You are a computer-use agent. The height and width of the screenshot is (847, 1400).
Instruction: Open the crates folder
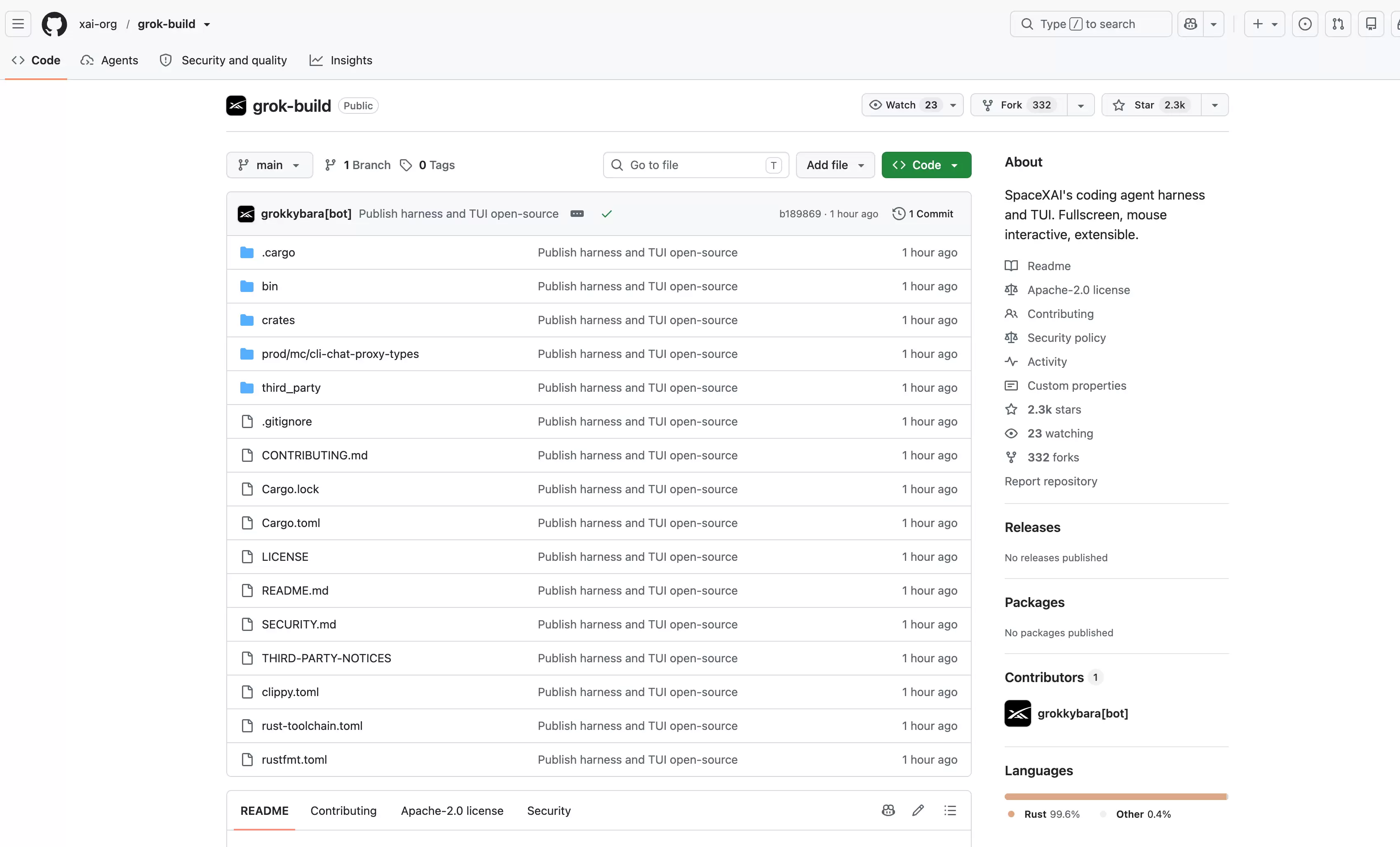(278, 320)
